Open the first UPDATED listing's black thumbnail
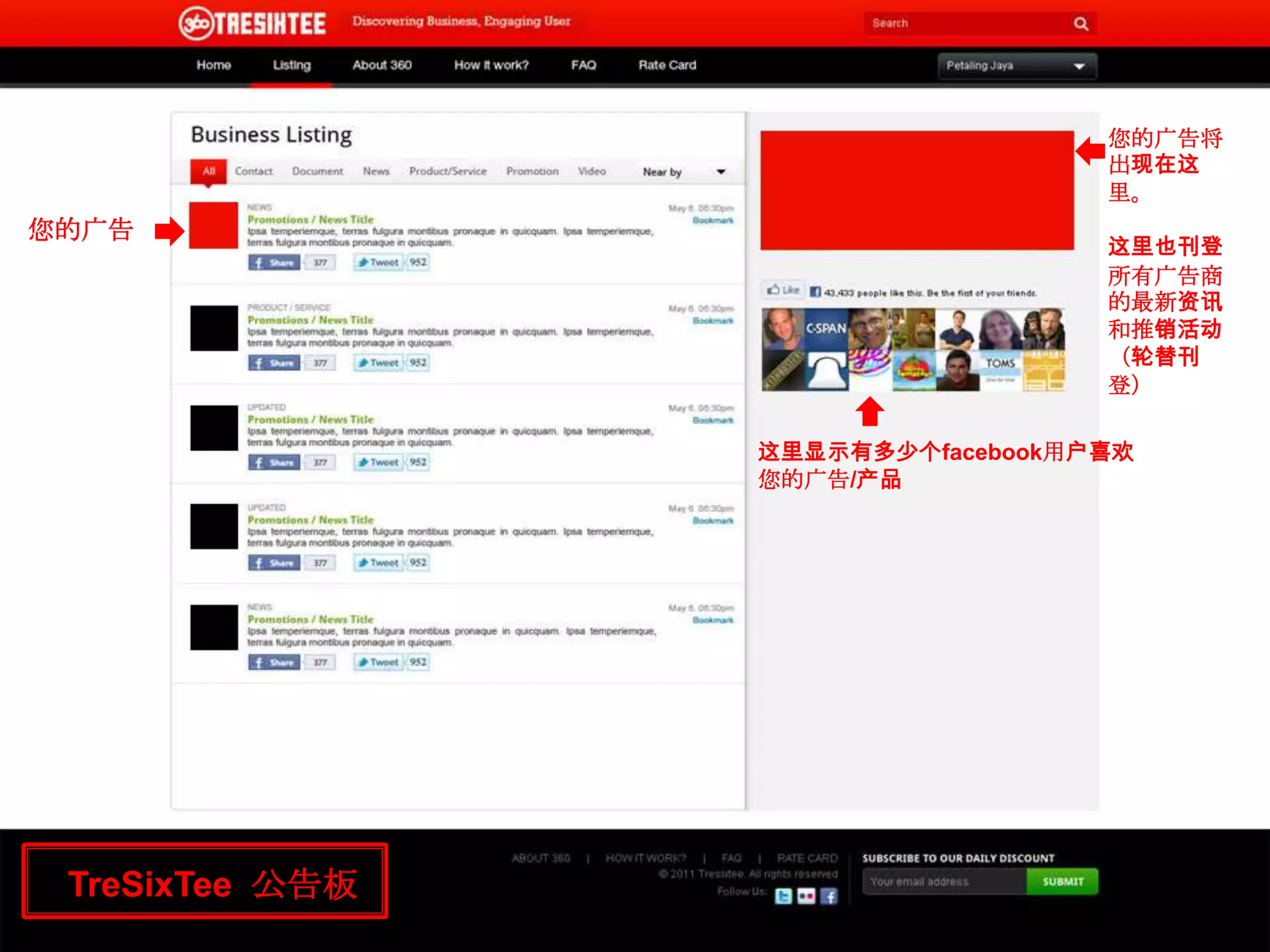This screenshot has width=1270, height=952. (213, 428)
